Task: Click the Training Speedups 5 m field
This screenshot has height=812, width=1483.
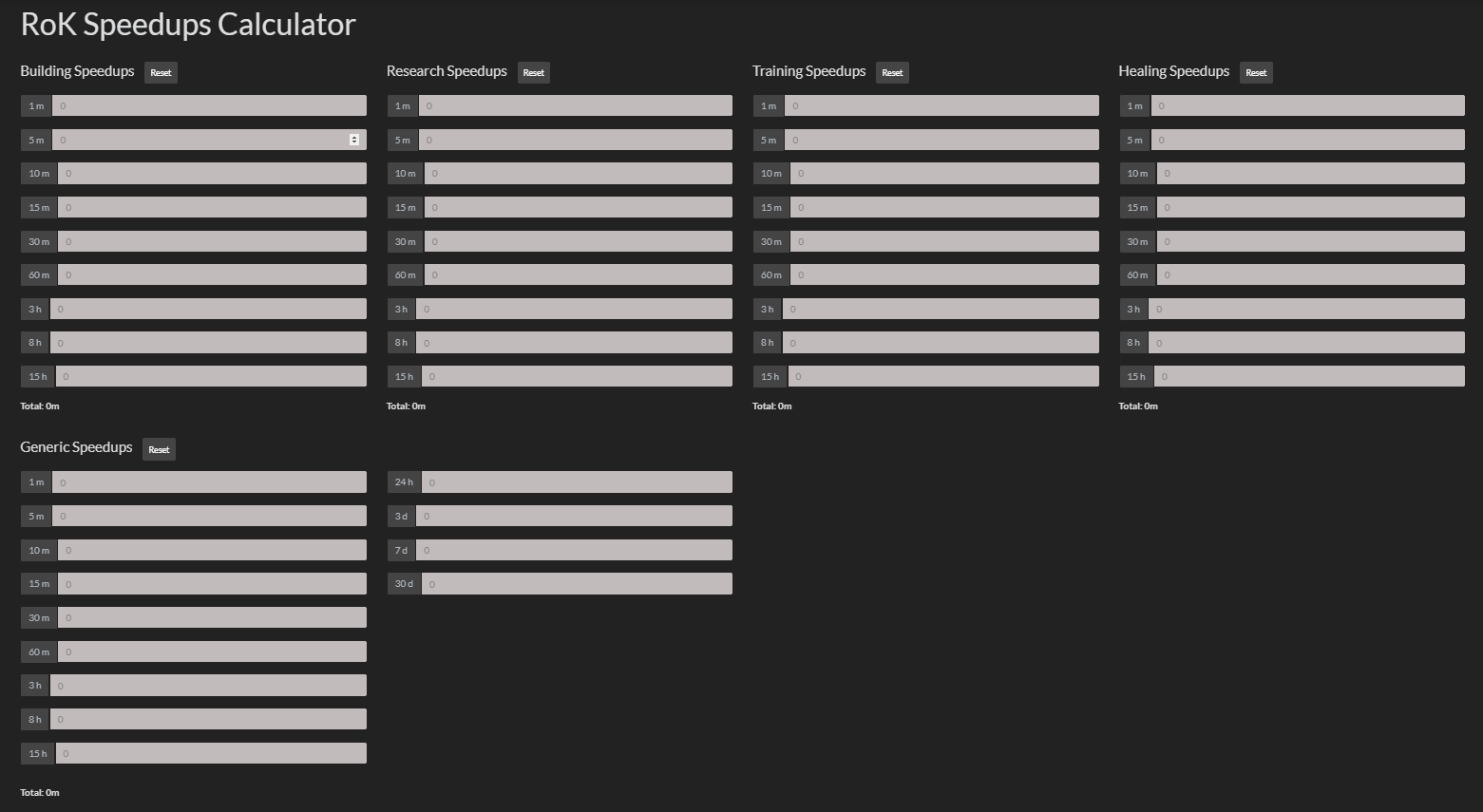Action: point(941,140)
